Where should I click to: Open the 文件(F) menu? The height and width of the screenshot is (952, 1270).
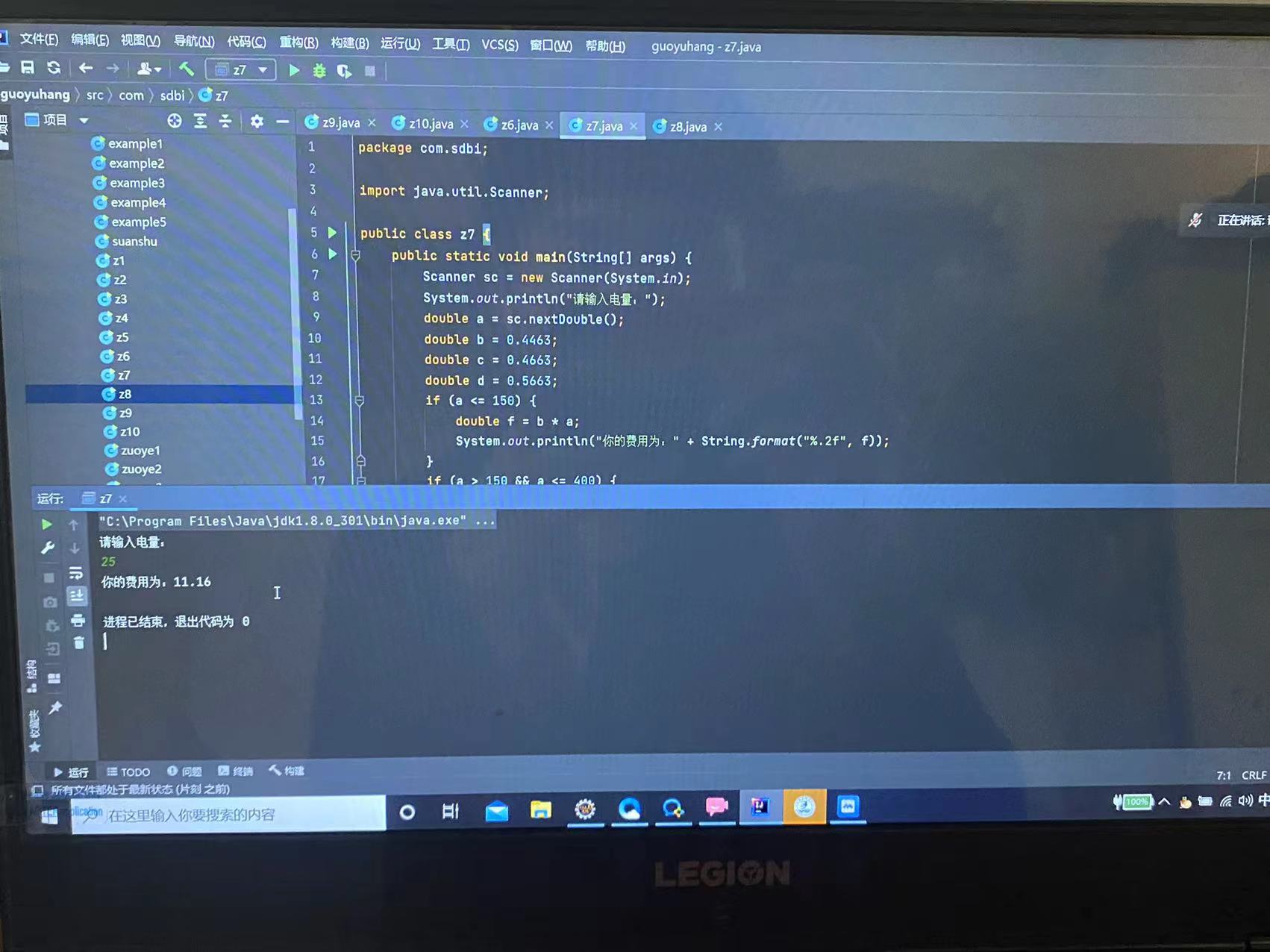(38, 39)
